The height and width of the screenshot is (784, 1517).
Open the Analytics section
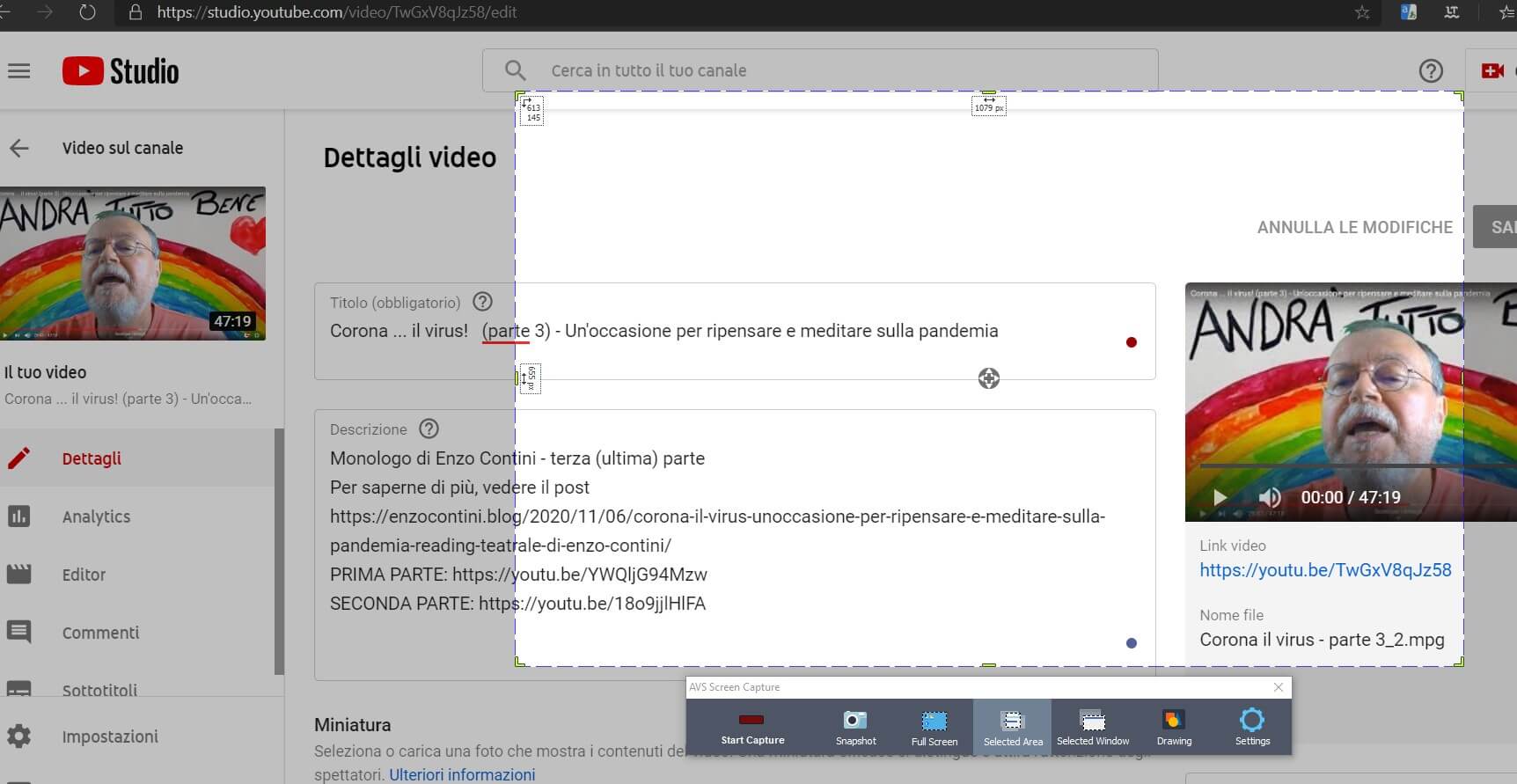[x=96, y=517]
